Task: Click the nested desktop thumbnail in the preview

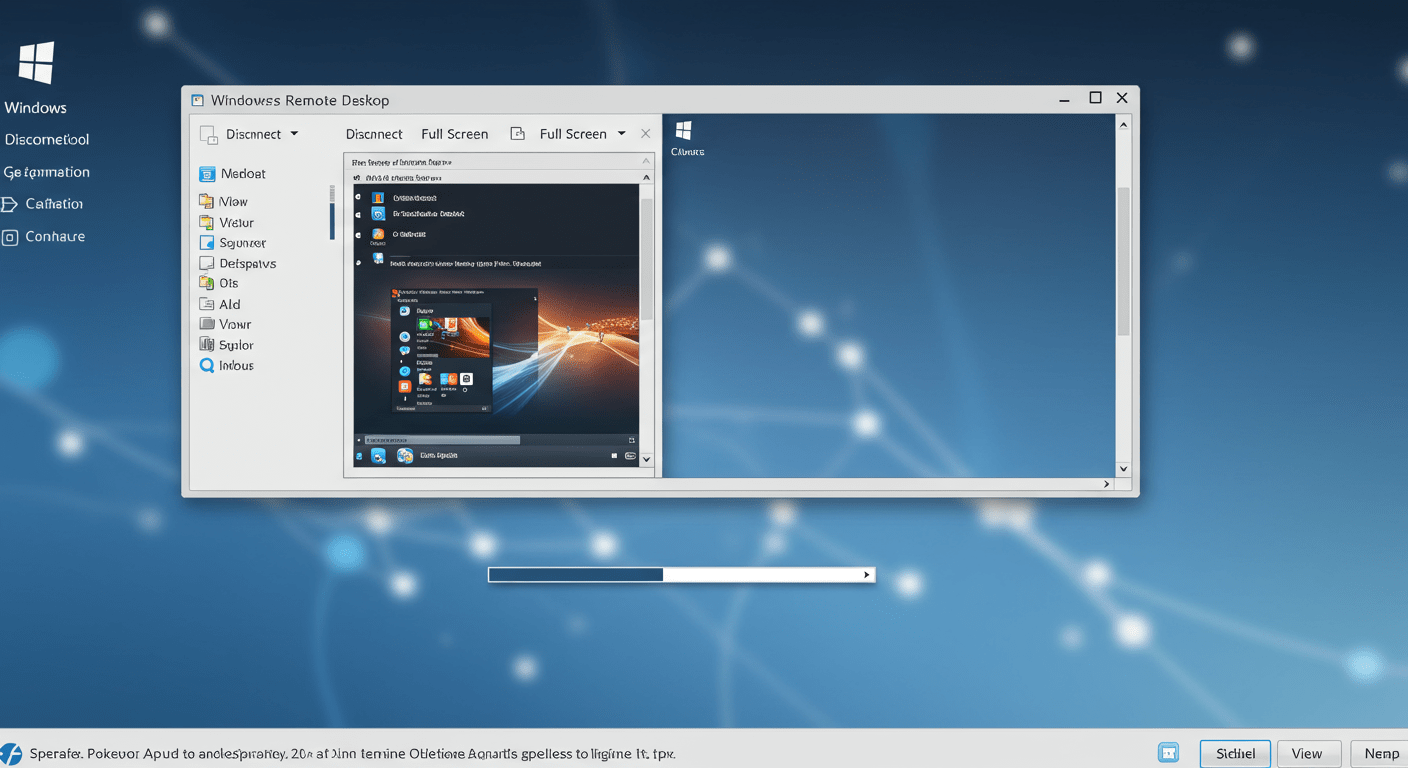Action: tap(464, 351)
